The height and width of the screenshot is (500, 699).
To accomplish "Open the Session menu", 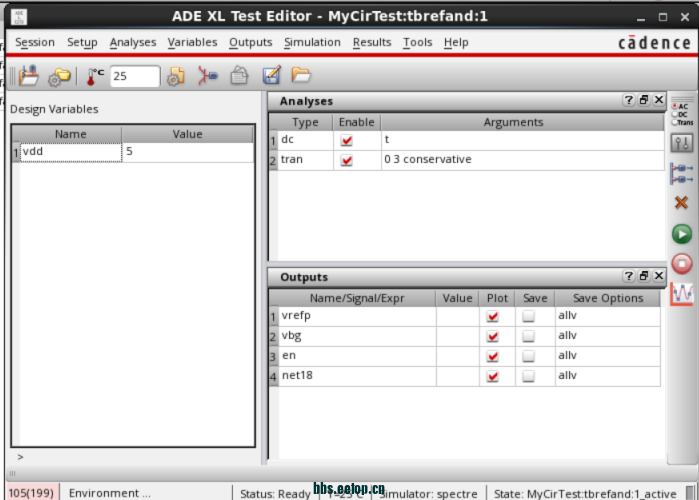I will click(x=35, y=42).
